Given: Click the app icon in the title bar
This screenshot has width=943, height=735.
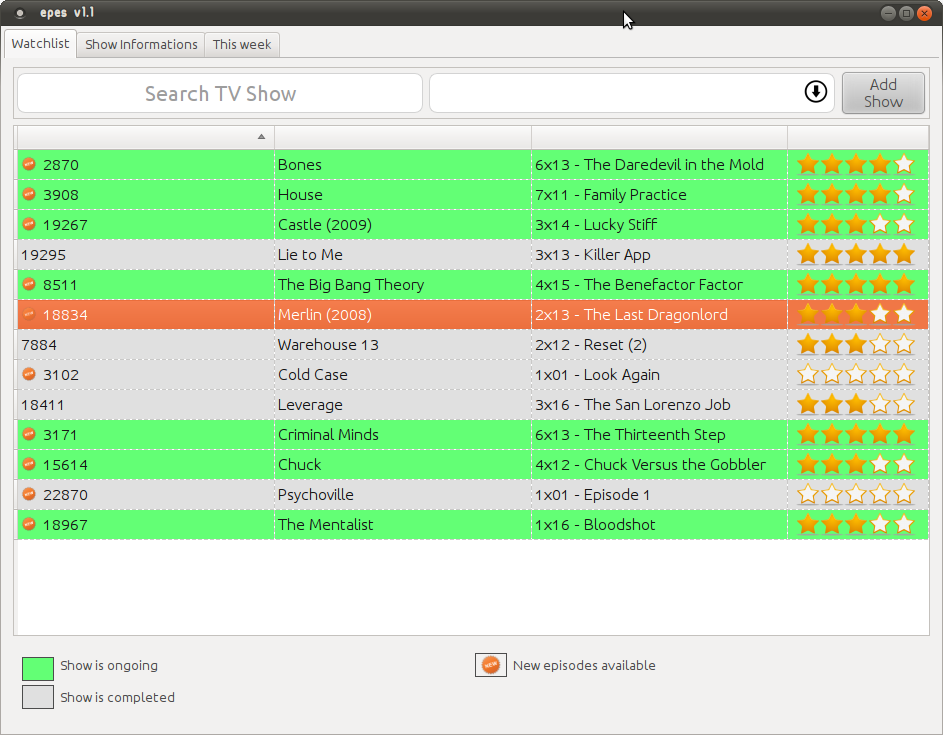Looking at the screenshot, I should point(20,13).
